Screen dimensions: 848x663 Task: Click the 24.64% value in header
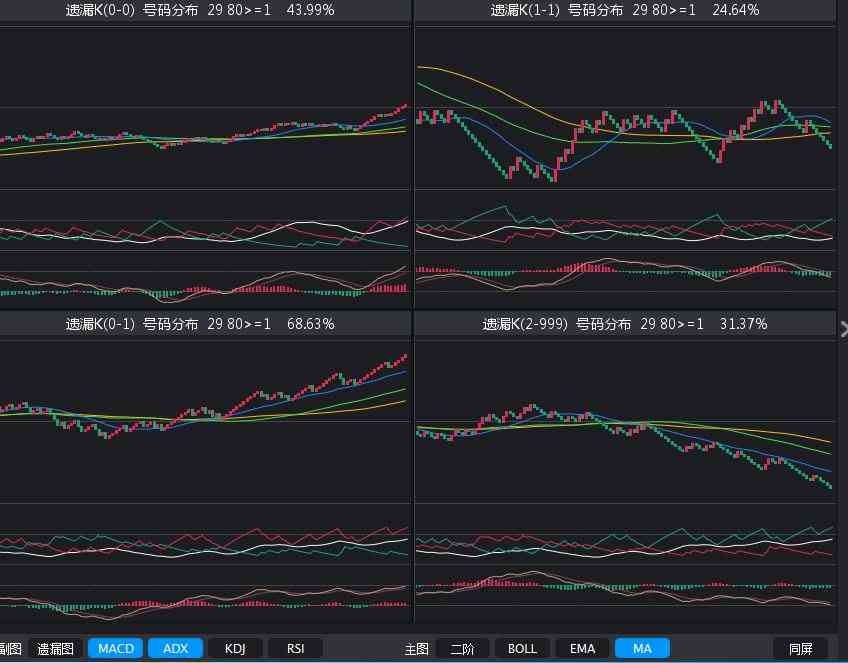click(736, 10)
